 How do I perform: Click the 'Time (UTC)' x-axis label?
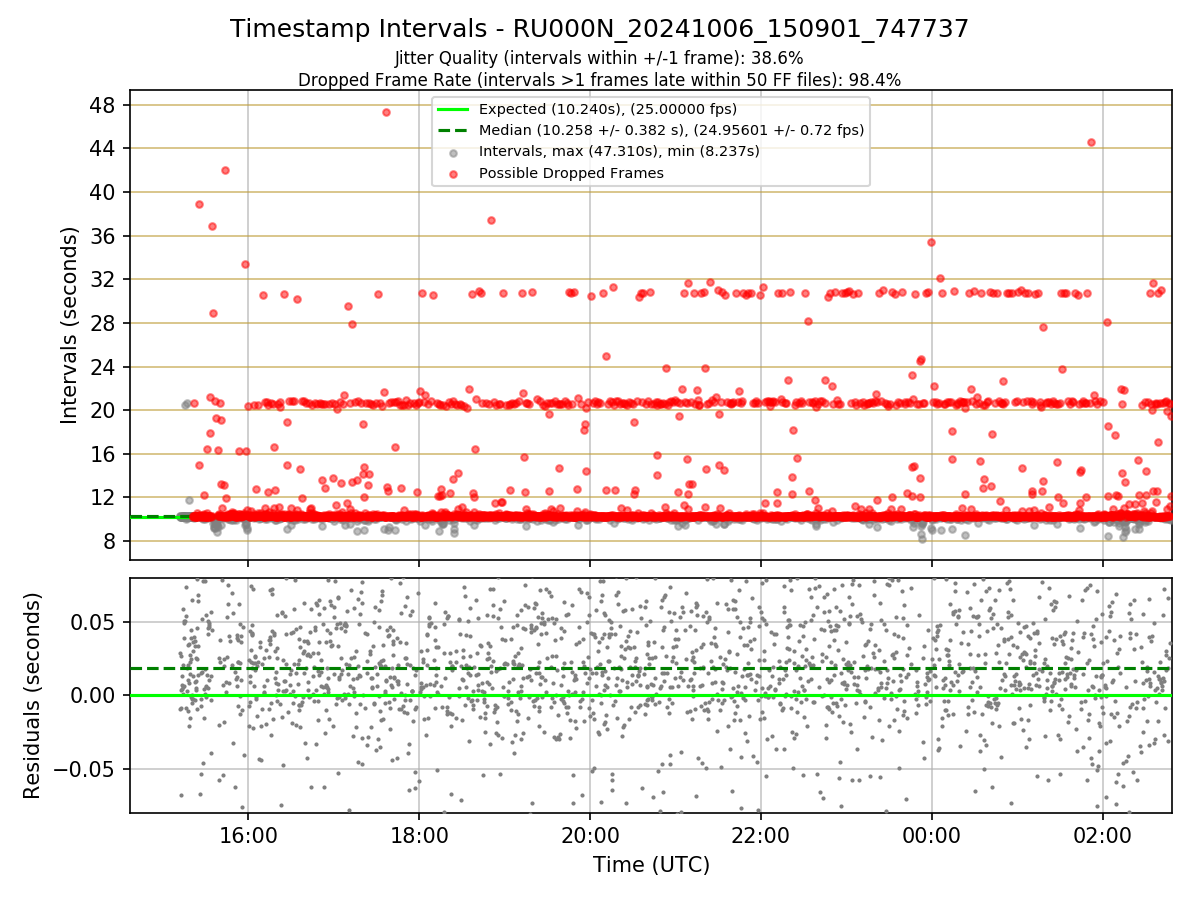point(651,864)
